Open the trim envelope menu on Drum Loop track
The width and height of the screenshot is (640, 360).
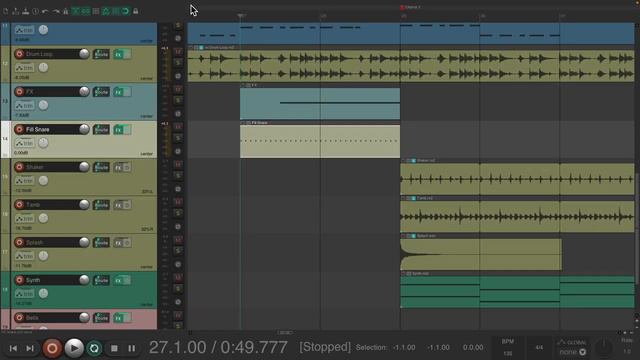point(24,68)
